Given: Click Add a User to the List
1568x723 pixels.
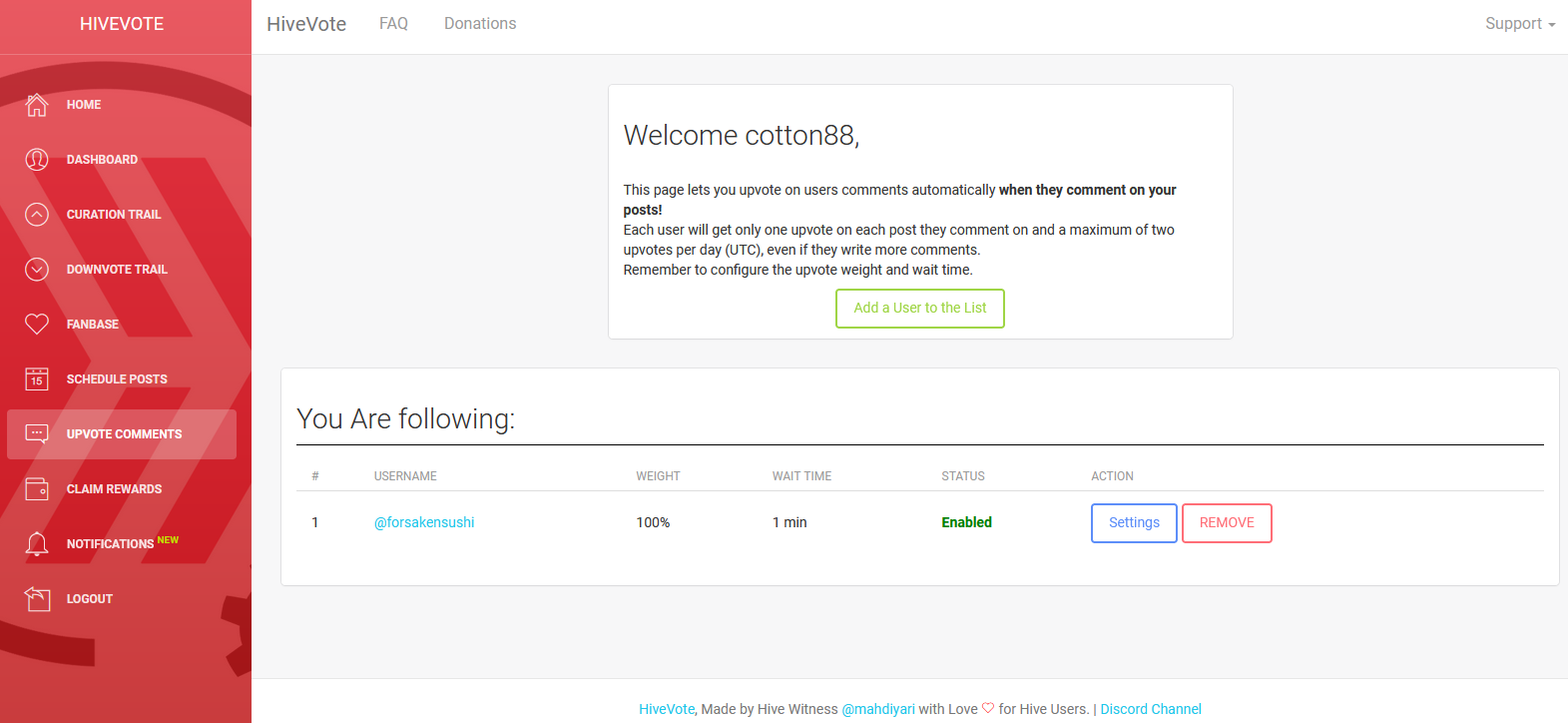Looking at the screenshot, I should 920,309.
